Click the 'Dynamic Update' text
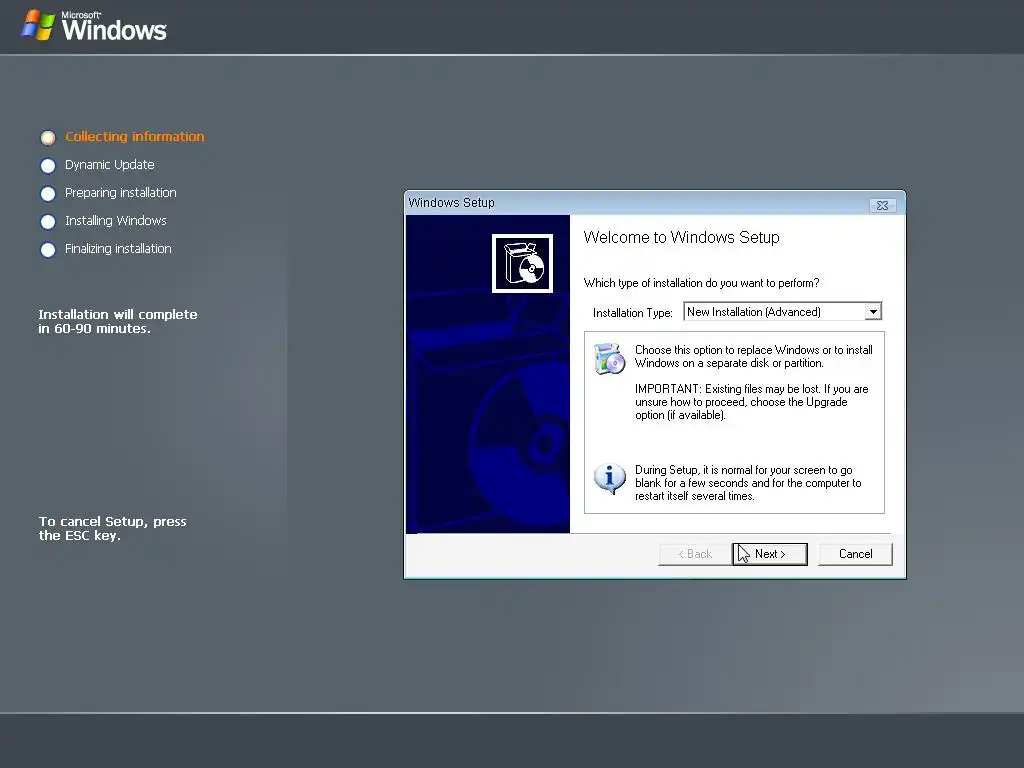This screenshot has height=768, width=1024. [x=110, y=165]
